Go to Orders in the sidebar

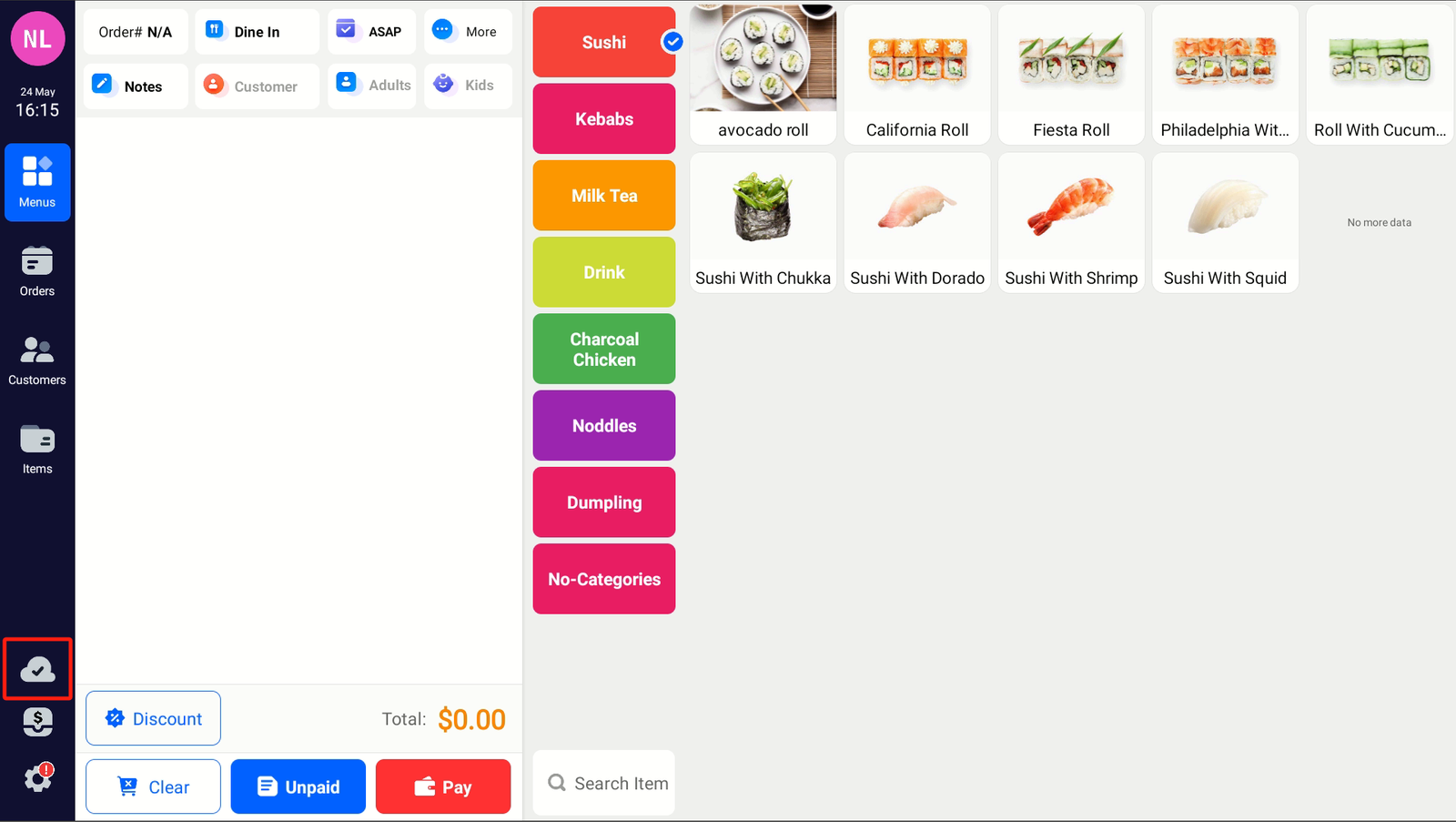(37, 271)
